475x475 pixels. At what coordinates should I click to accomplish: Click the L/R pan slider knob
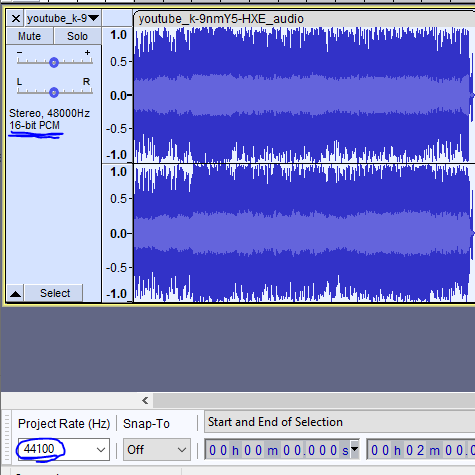54,92
